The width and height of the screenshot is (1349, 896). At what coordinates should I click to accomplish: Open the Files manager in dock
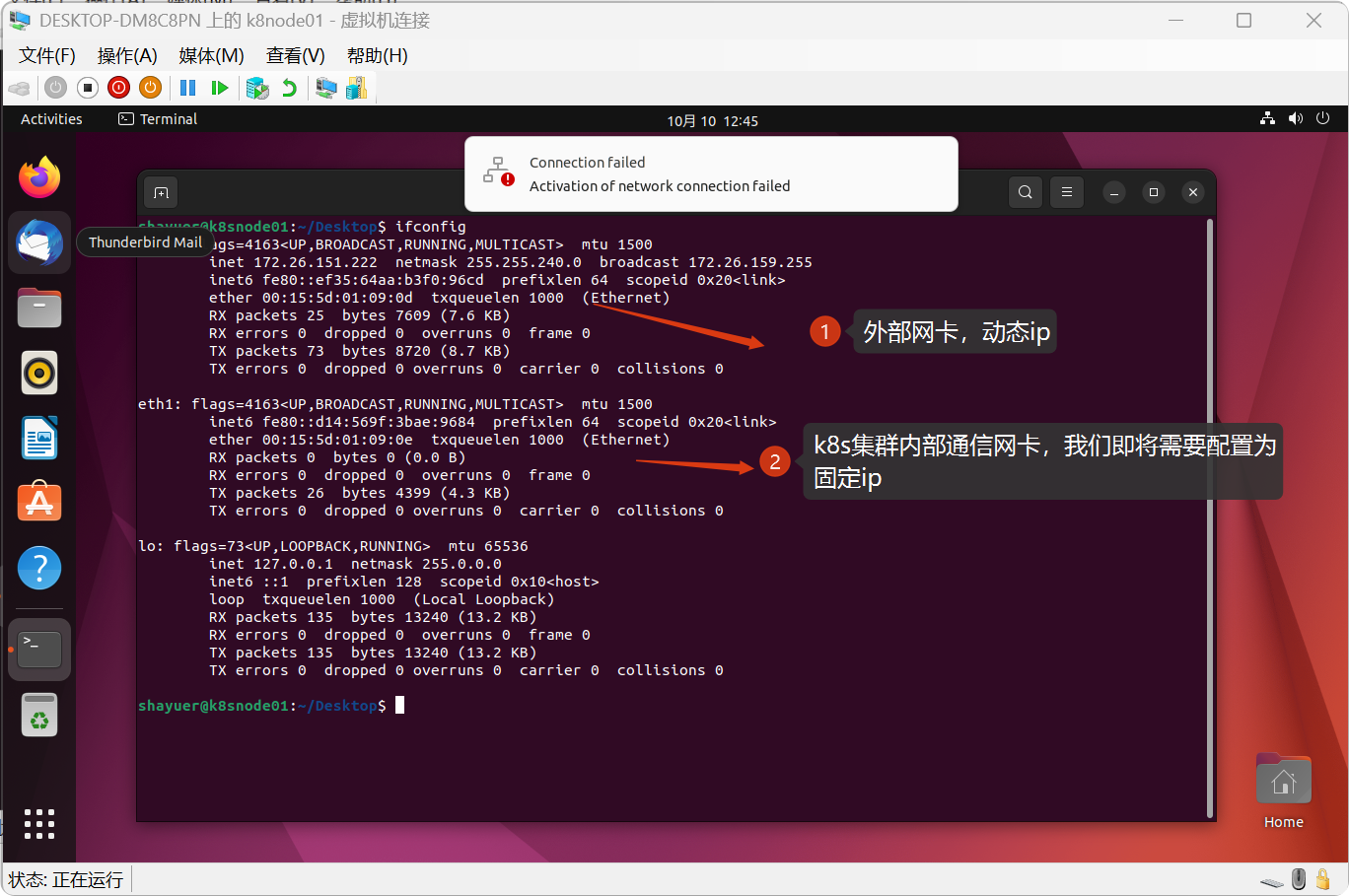39,308
